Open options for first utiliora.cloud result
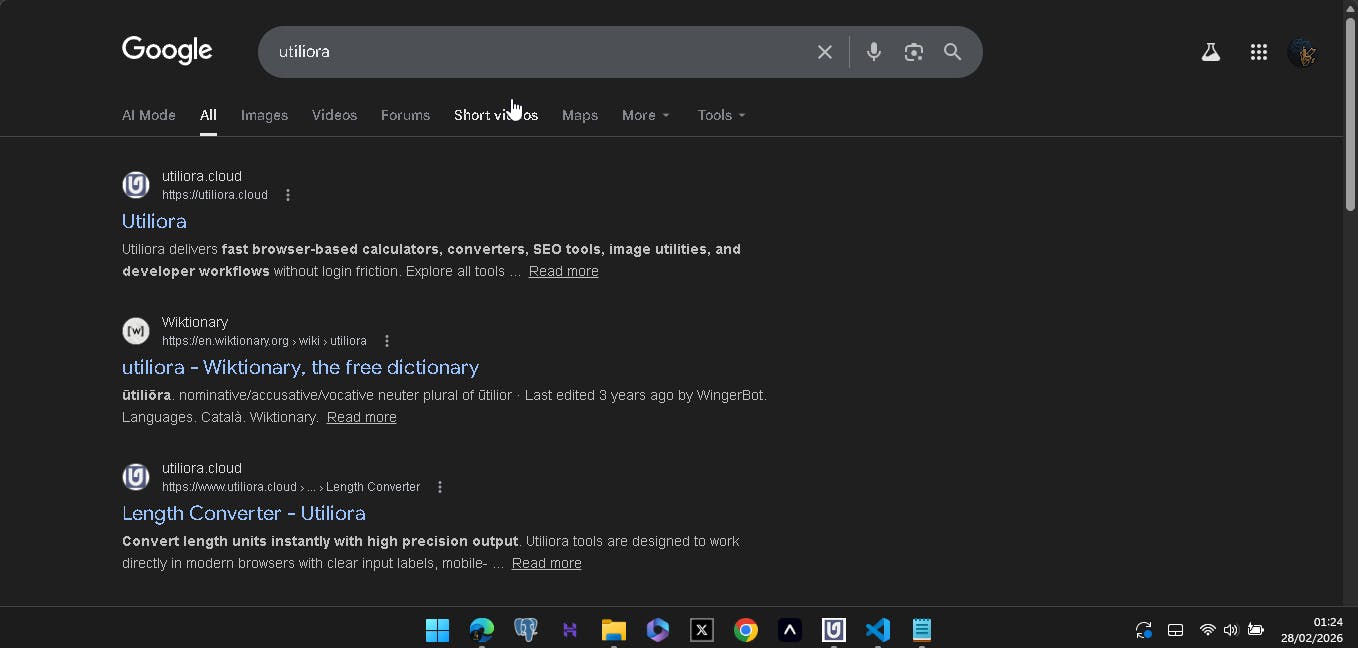 coord(288,195)
